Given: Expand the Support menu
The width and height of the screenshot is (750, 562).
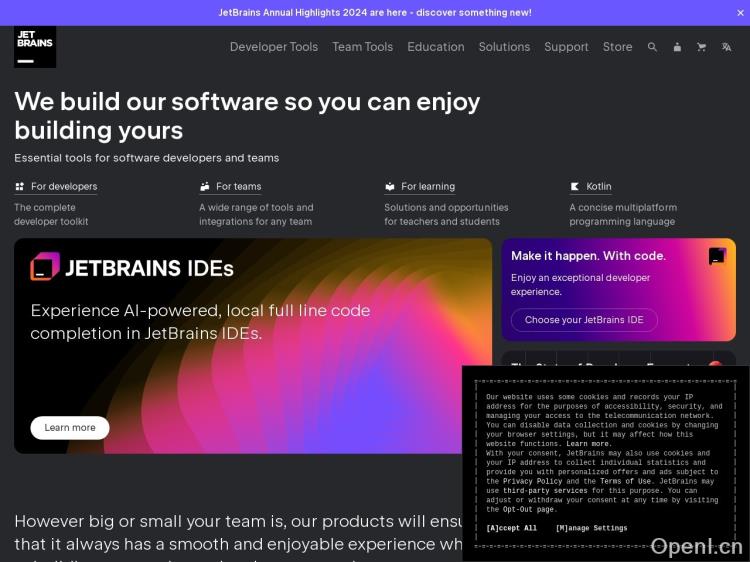Looking at the screenshot, I should [566, 47].
